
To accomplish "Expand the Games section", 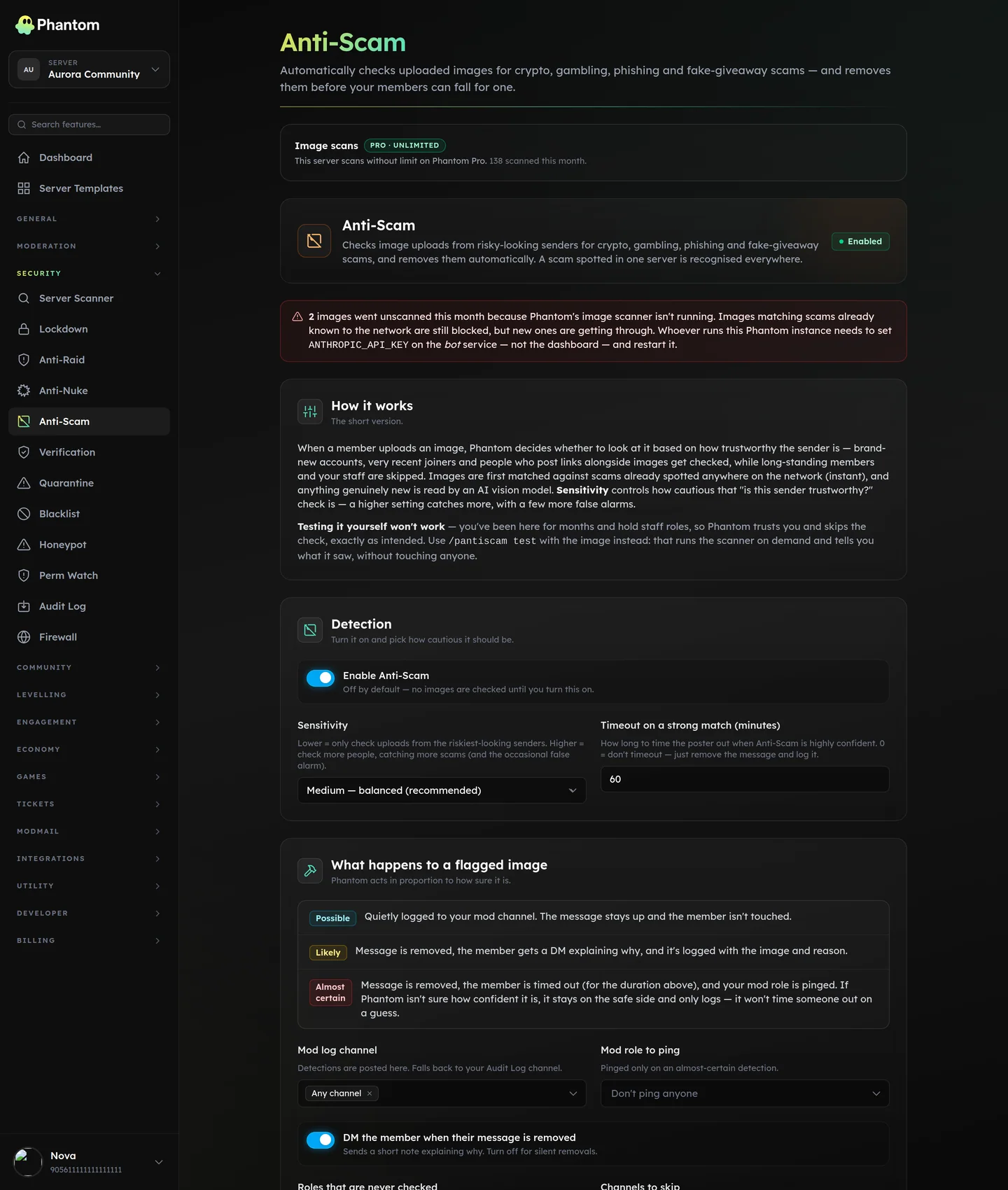I will pos(89,777).
